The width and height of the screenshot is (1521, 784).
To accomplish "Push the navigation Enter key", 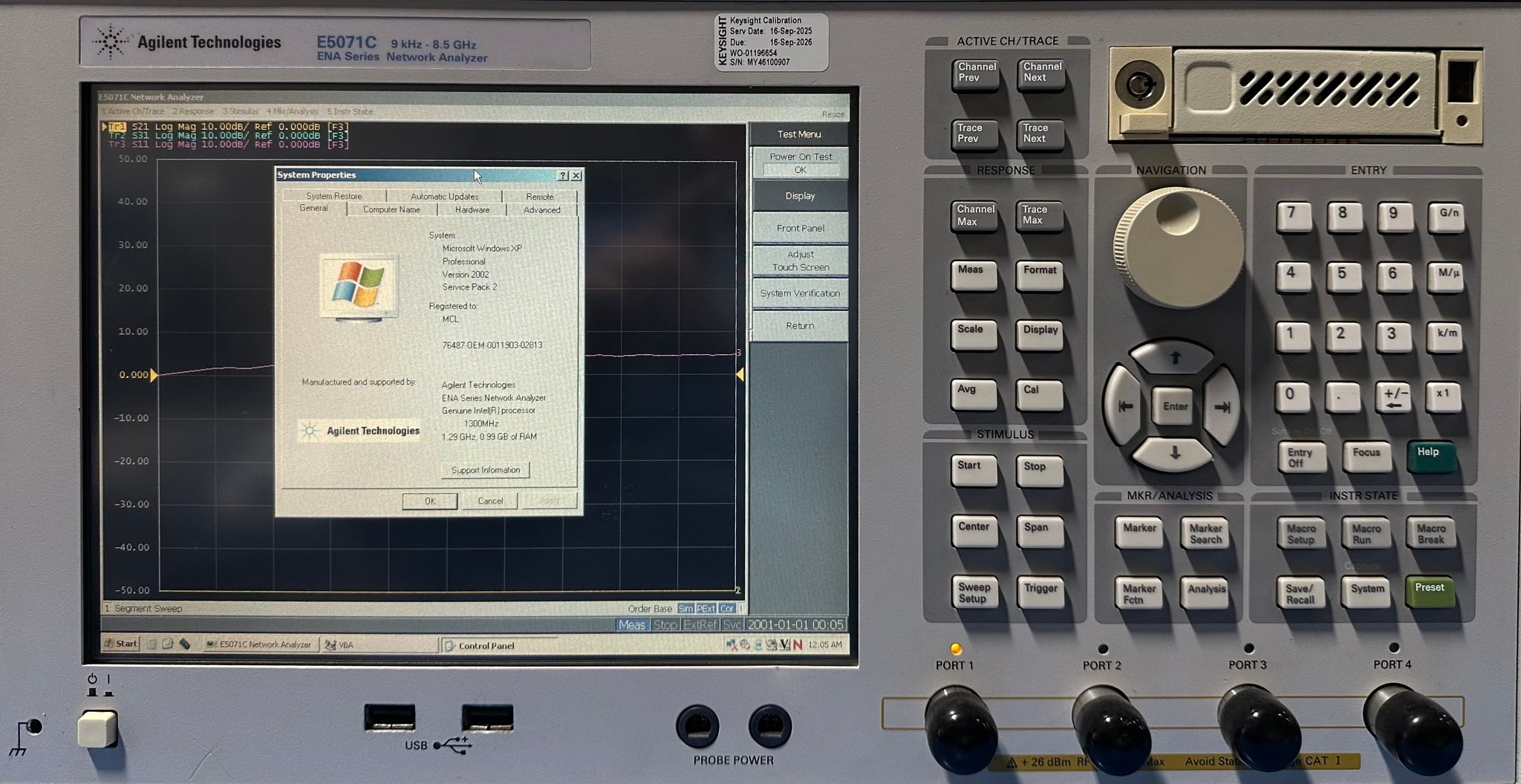I will tap(1175, 406).
